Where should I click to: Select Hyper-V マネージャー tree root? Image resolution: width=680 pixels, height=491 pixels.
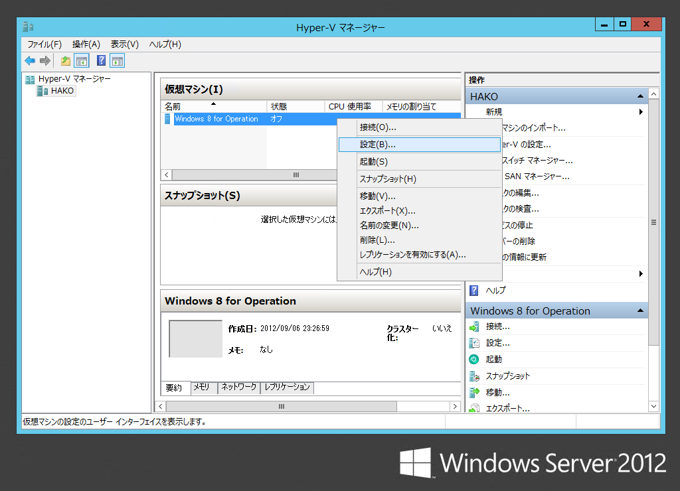(x=74, y=79)
